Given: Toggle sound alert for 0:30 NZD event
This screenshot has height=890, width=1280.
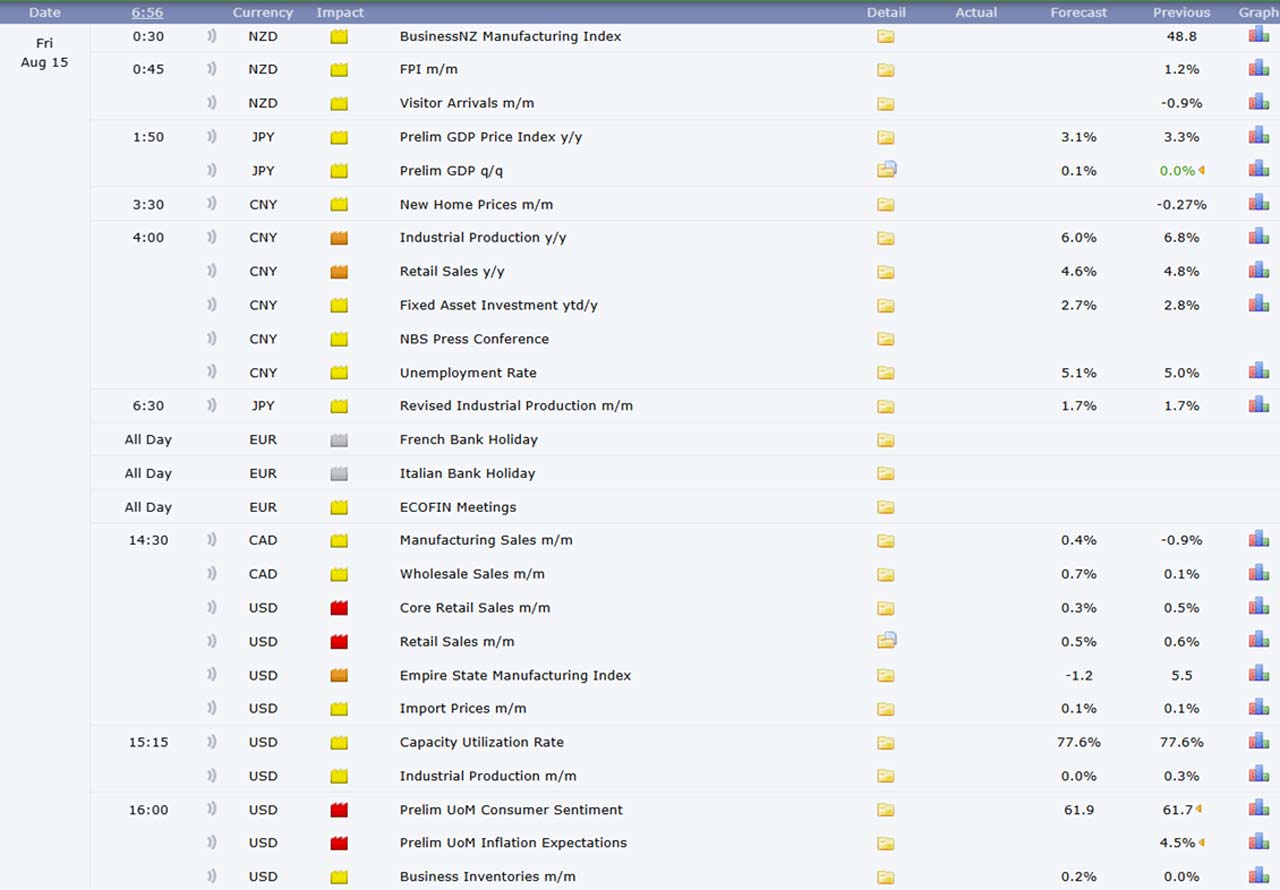Looking at the screenshot, I should pos(211,36).
